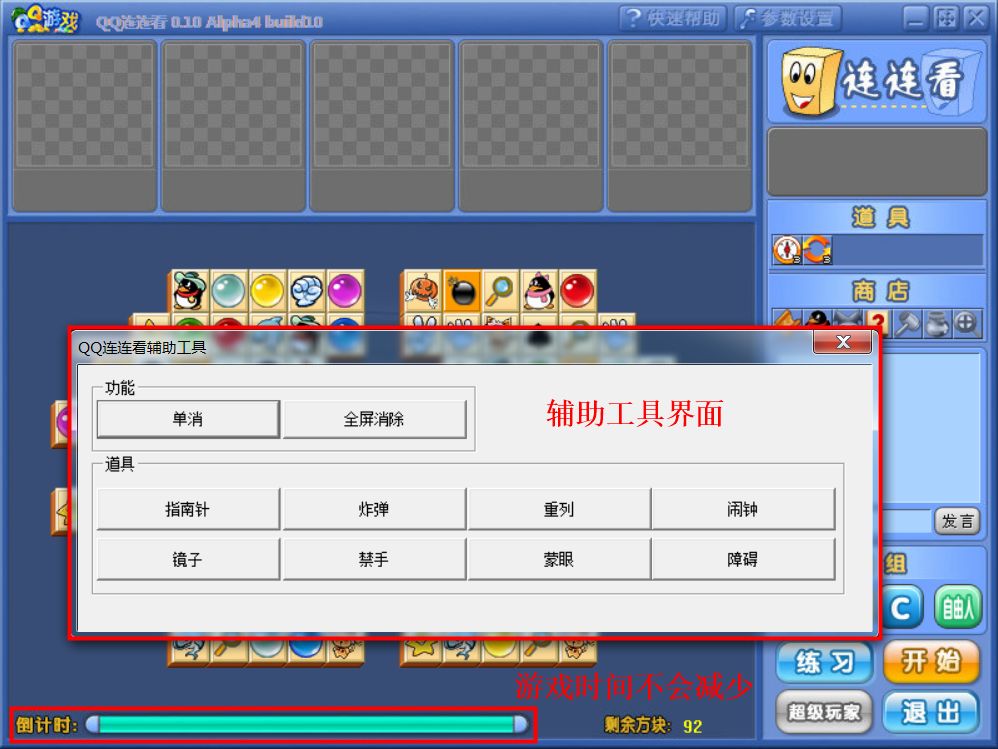Pick the magnifying glass tile in the top row
The height and width of the screenshot is (749, 998).
(501, 291)
